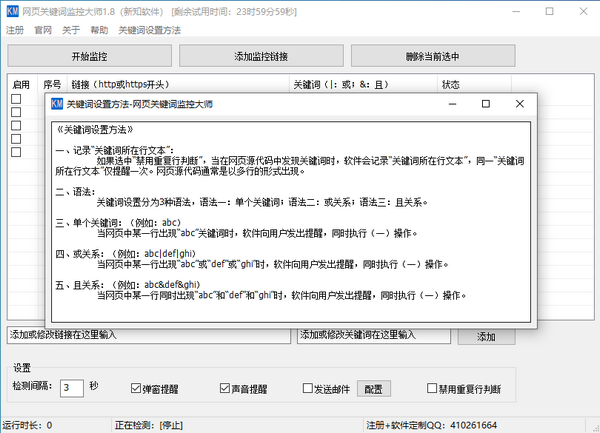600x433 pixels.
Task: Minimize the 关键词设置方法 dialog window
Action: point(450,103)
